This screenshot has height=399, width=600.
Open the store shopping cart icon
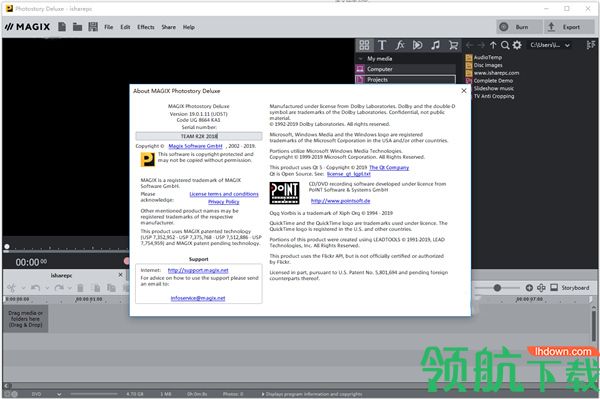(453, 45)
